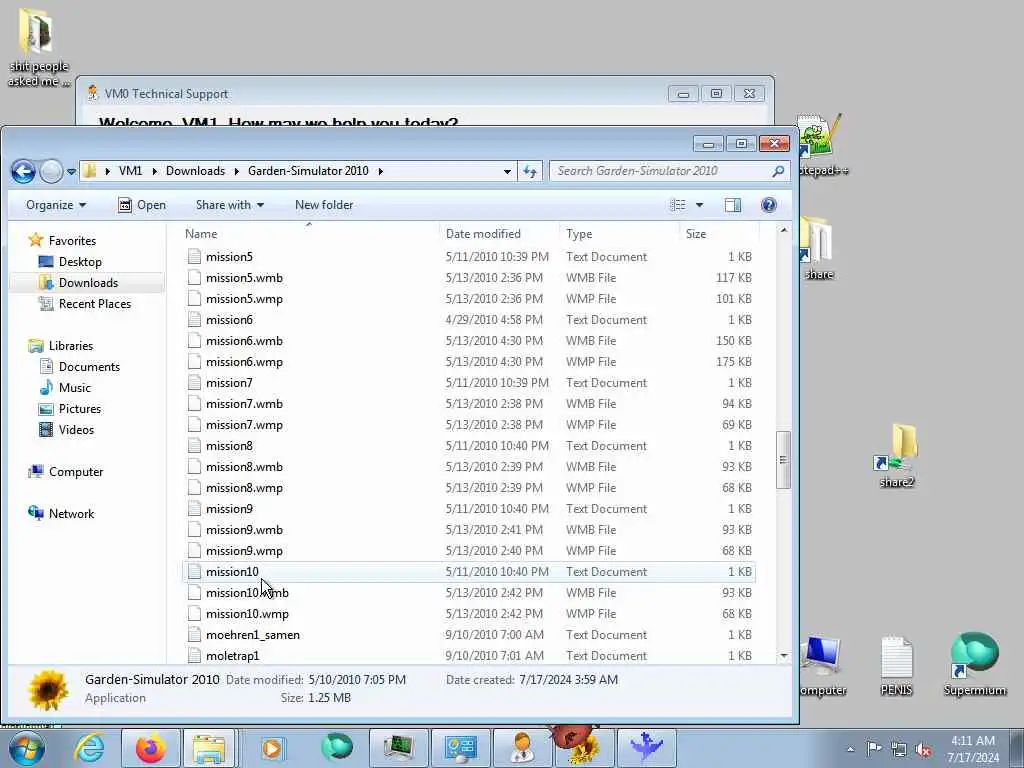
Task: Open the Organize menu
Action: [56, 205]
